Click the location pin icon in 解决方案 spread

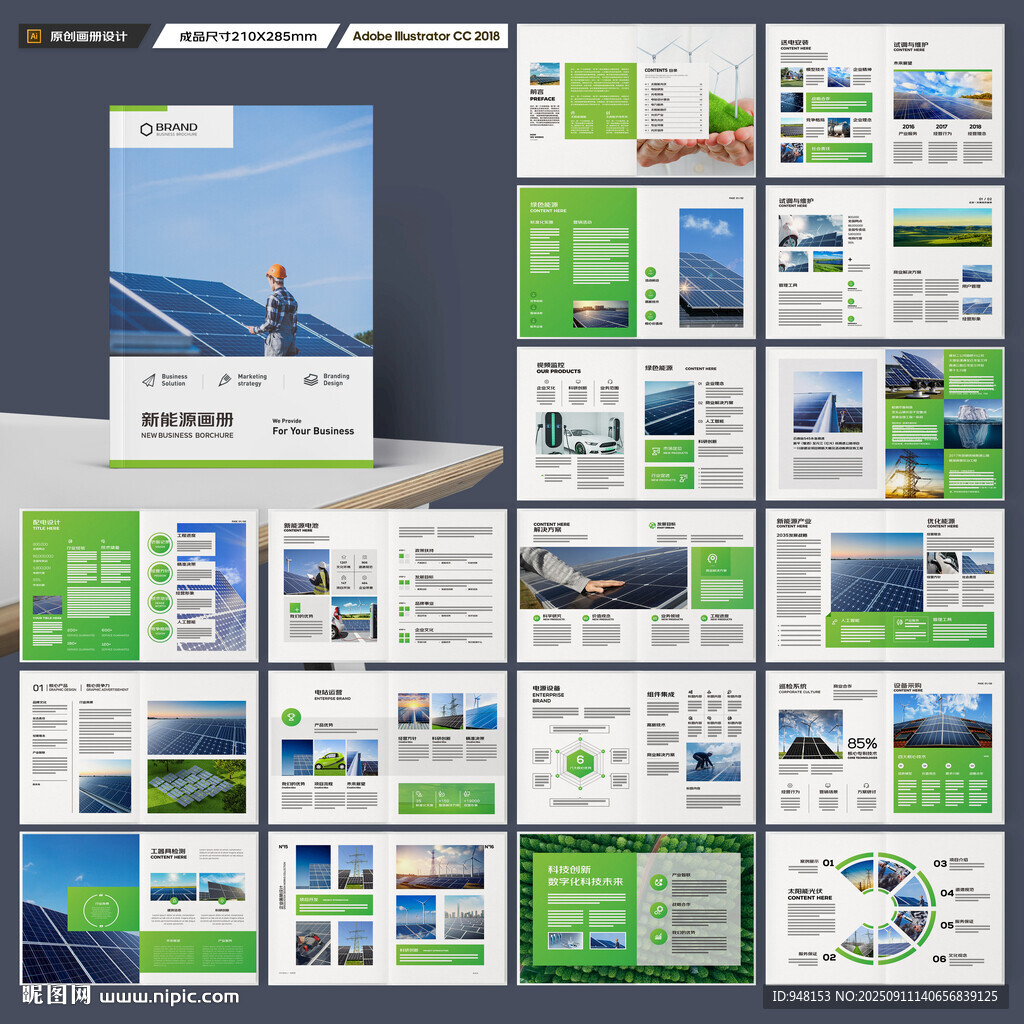[712, 558]
